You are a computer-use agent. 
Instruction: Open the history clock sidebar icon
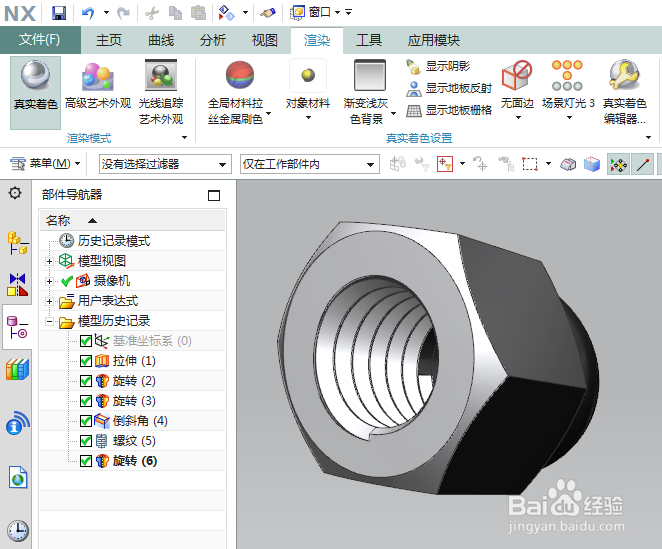18,530
